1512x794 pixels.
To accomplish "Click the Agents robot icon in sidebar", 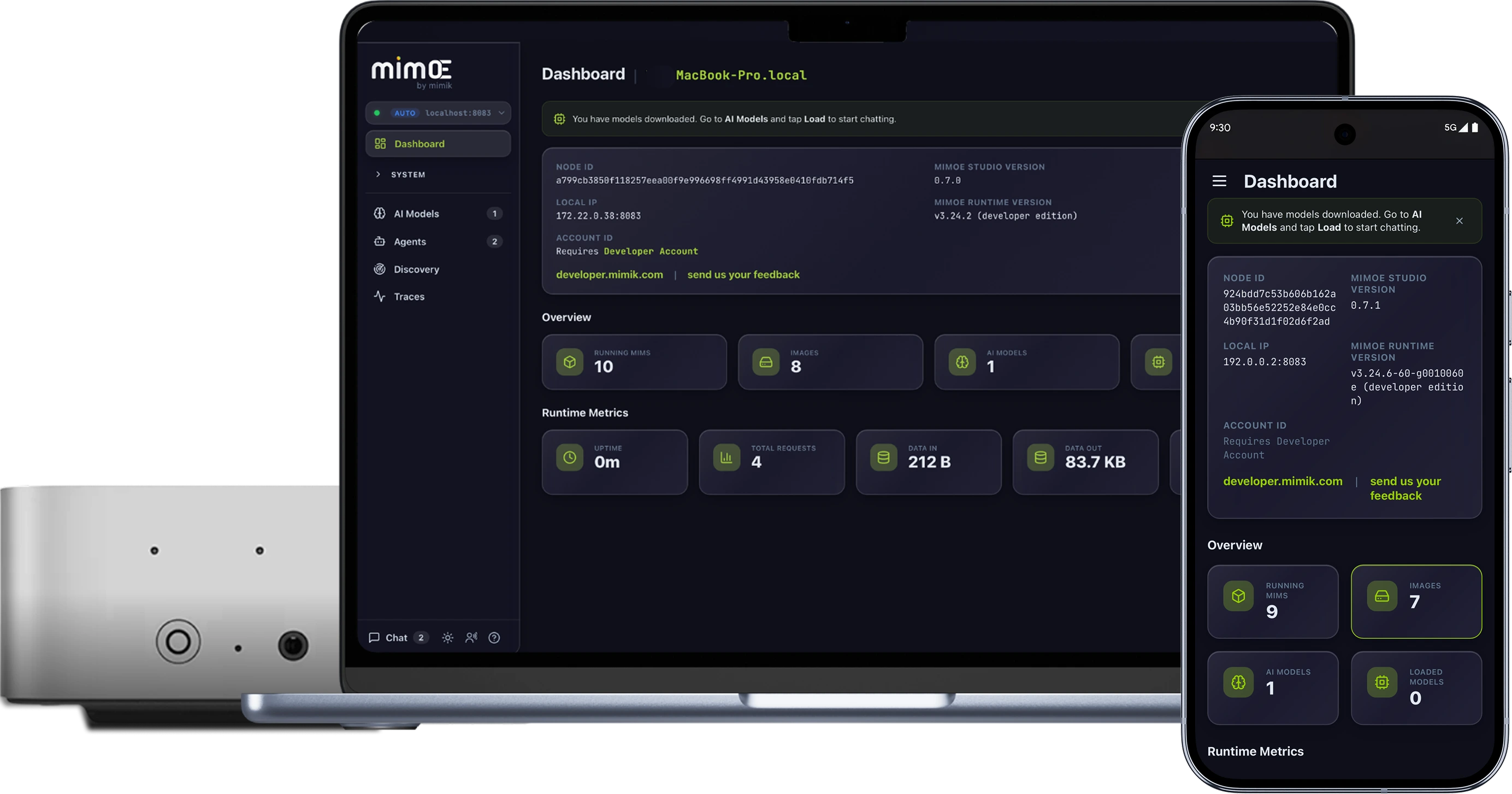I will click(380, 242).
